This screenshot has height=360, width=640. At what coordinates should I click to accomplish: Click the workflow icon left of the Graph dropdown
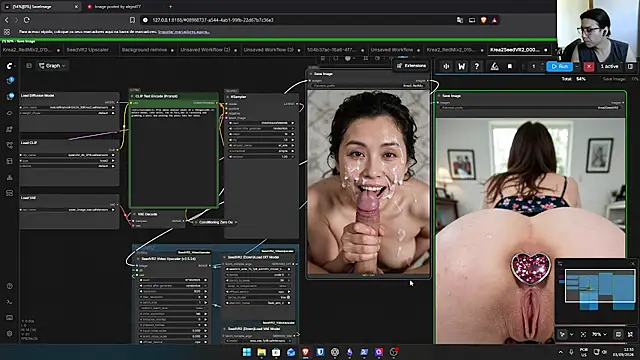(29, 65)
